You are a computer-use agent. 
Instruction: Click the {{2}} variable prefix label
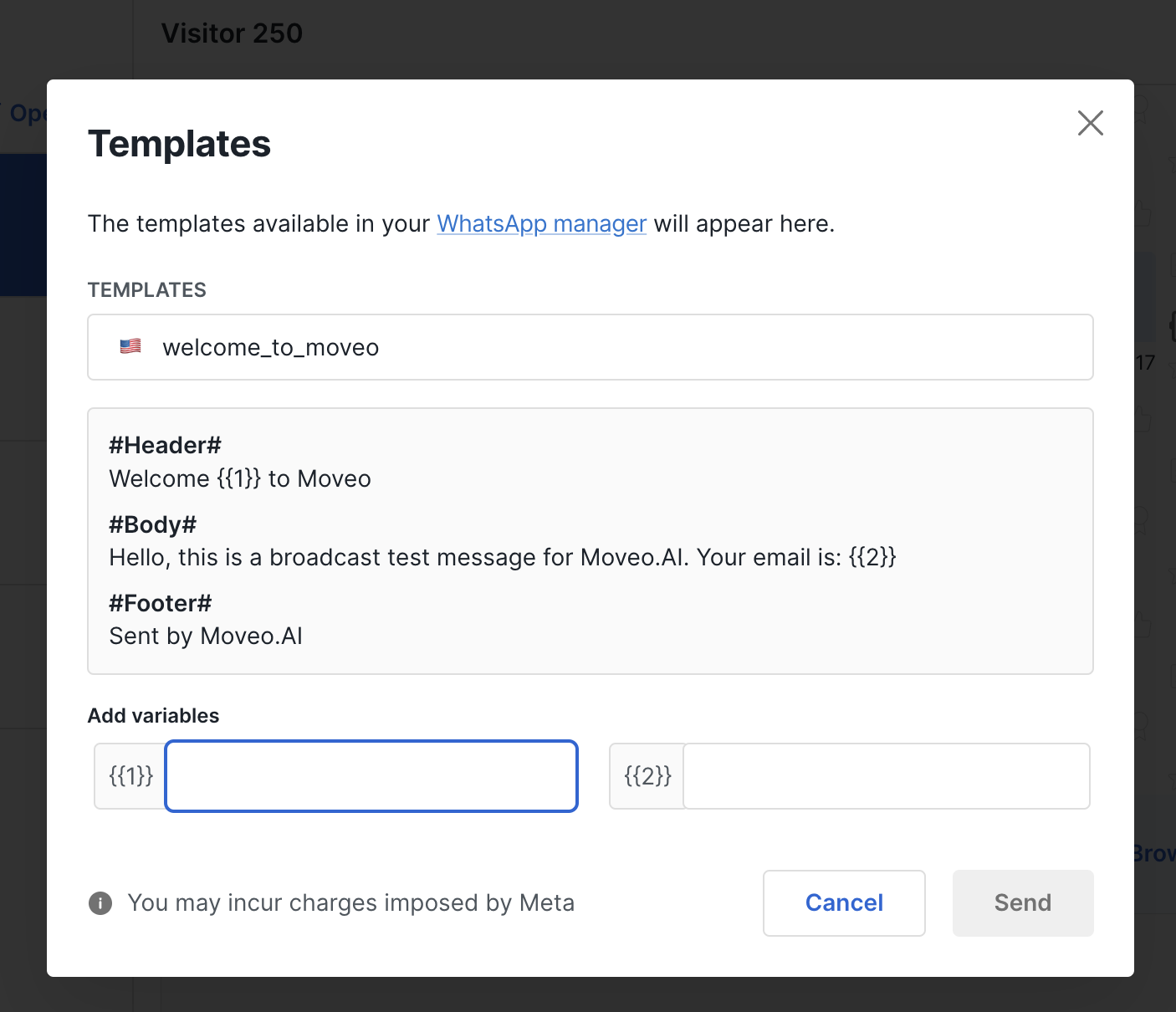pos(647,776)
